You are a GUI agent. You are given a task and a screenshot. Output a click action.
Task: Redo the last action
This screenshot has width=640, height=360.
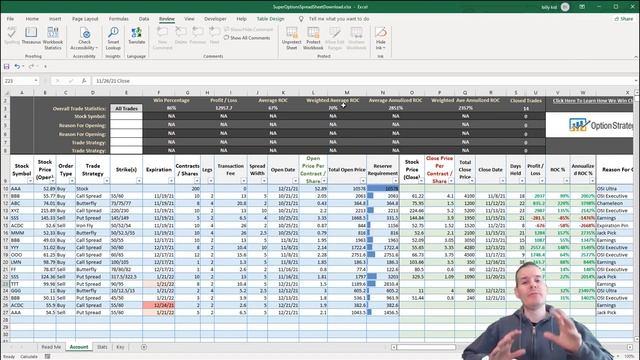point(31,66)
